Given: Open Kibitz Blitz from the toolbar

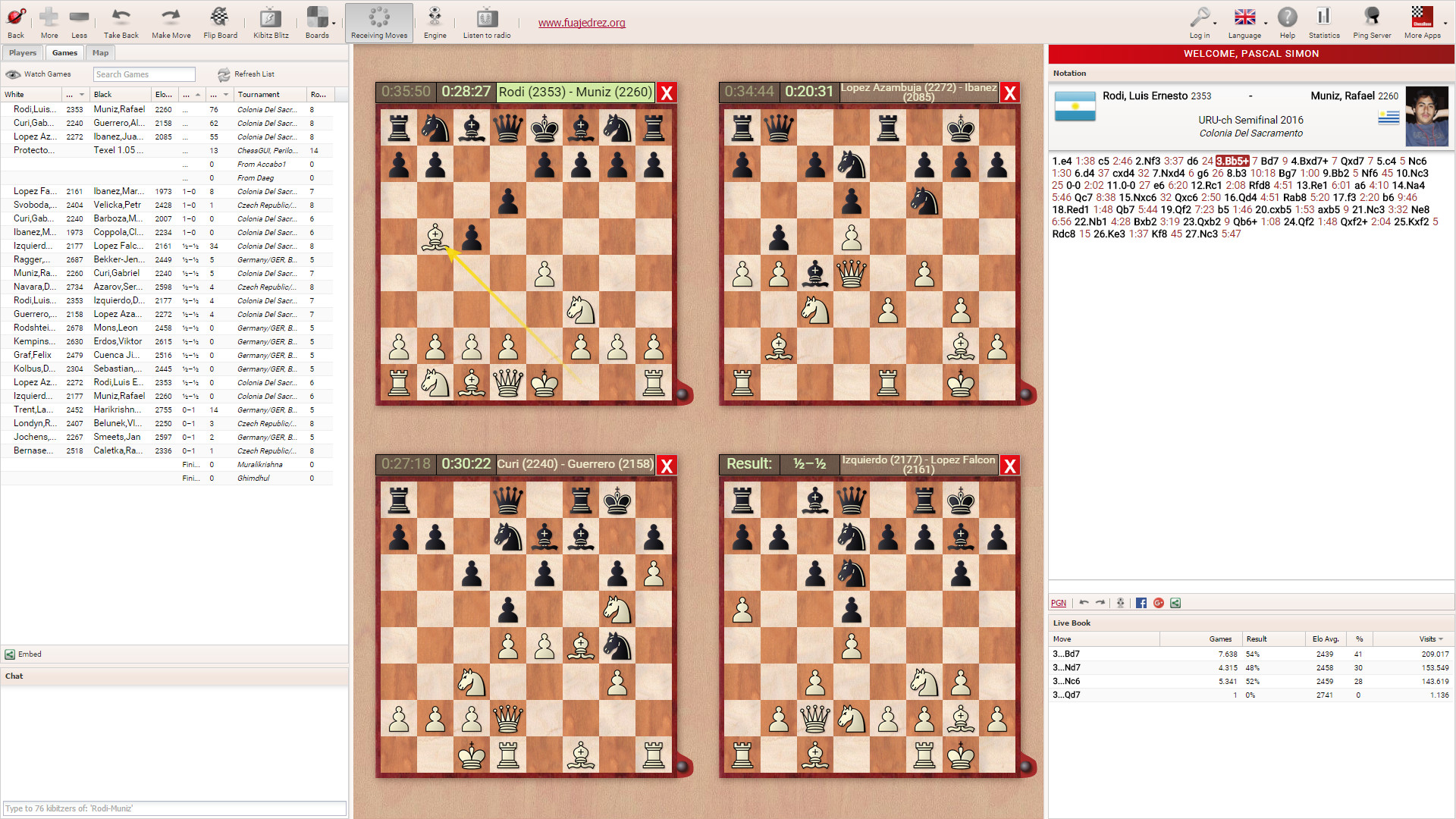Looking at the screenshot, I should (271, 17).
